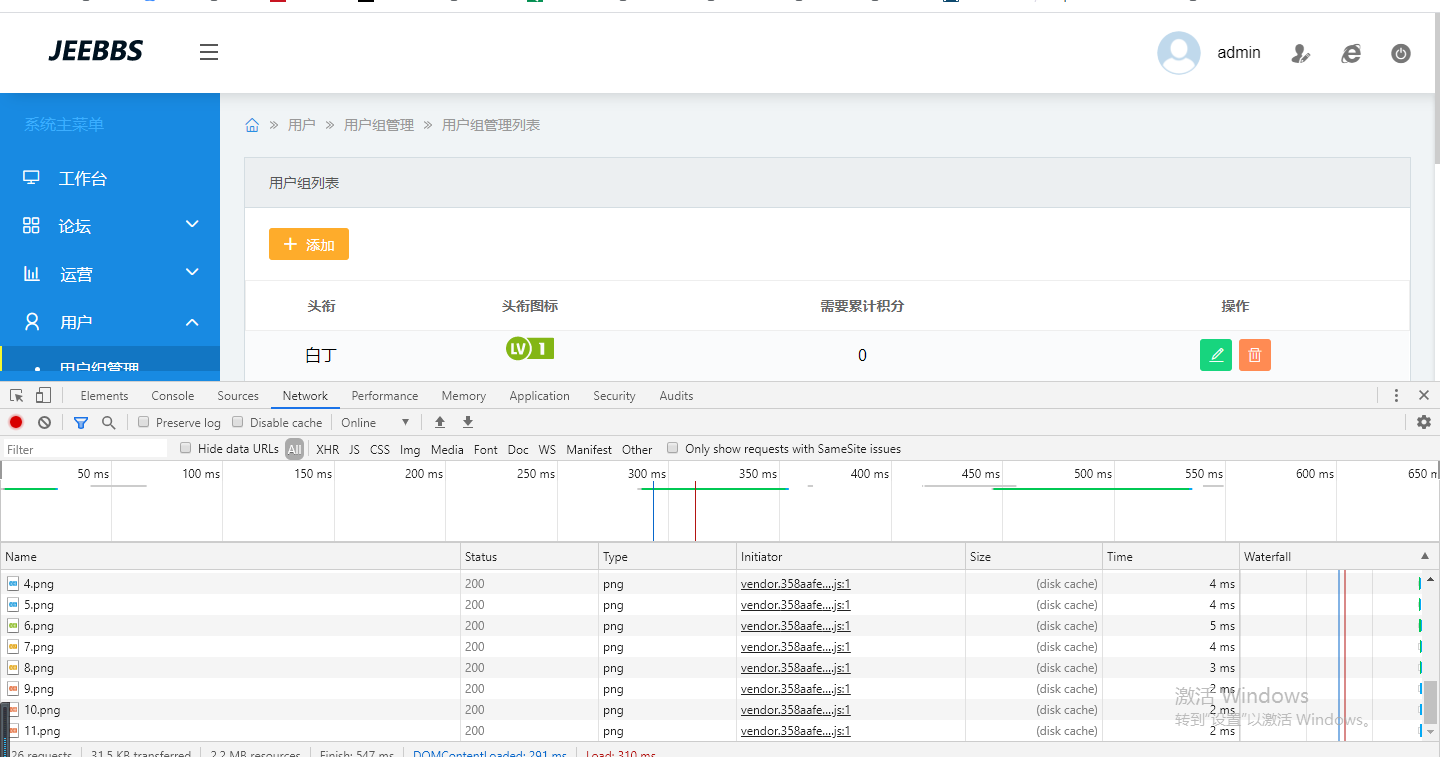Click the green edit pencil button for 白丁
This screenshot has width=1440, height=757.
pyautogui.click(x=1216, y=355)
